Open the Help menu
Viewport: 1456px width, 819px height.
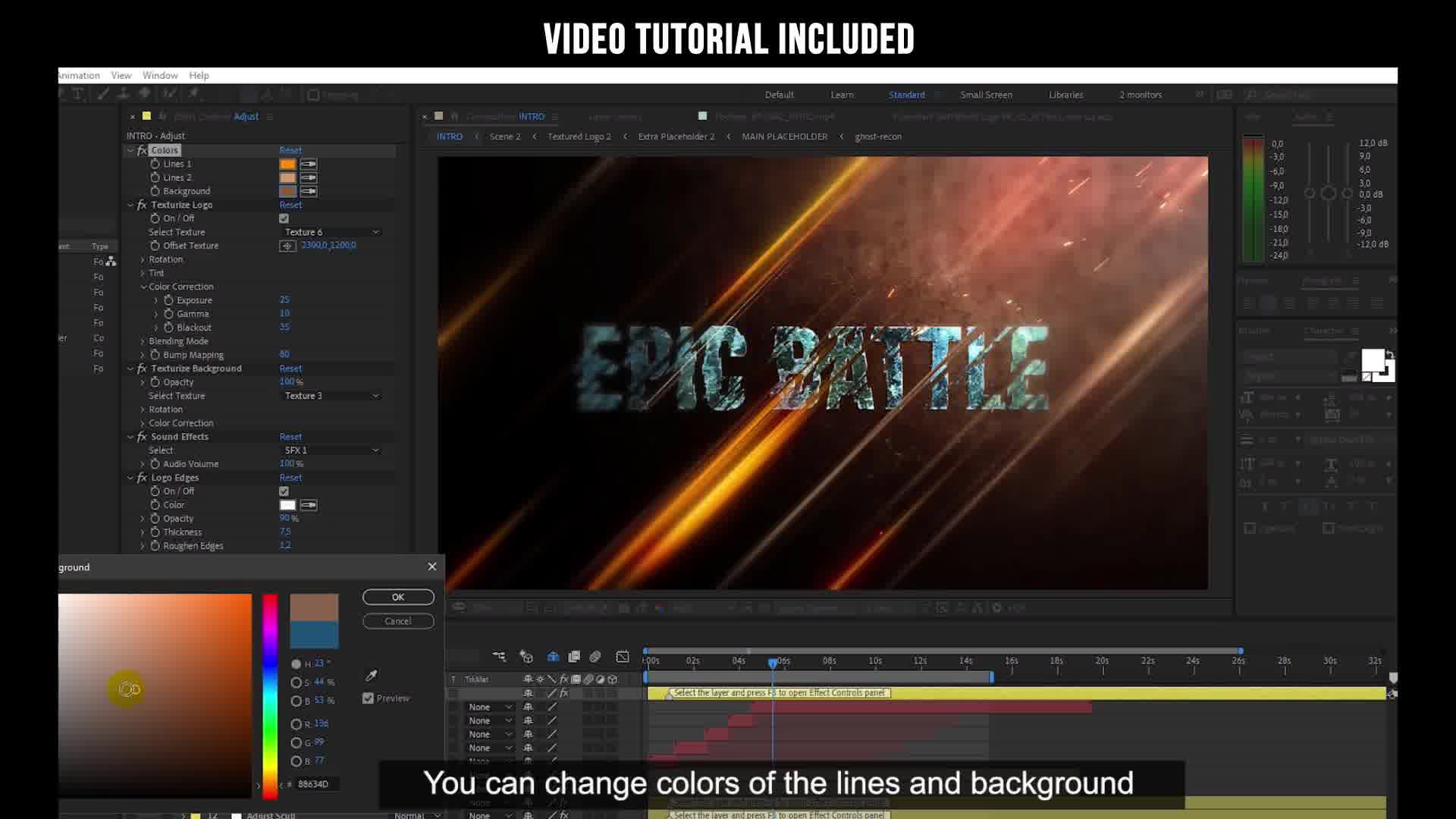coord(199,75)
